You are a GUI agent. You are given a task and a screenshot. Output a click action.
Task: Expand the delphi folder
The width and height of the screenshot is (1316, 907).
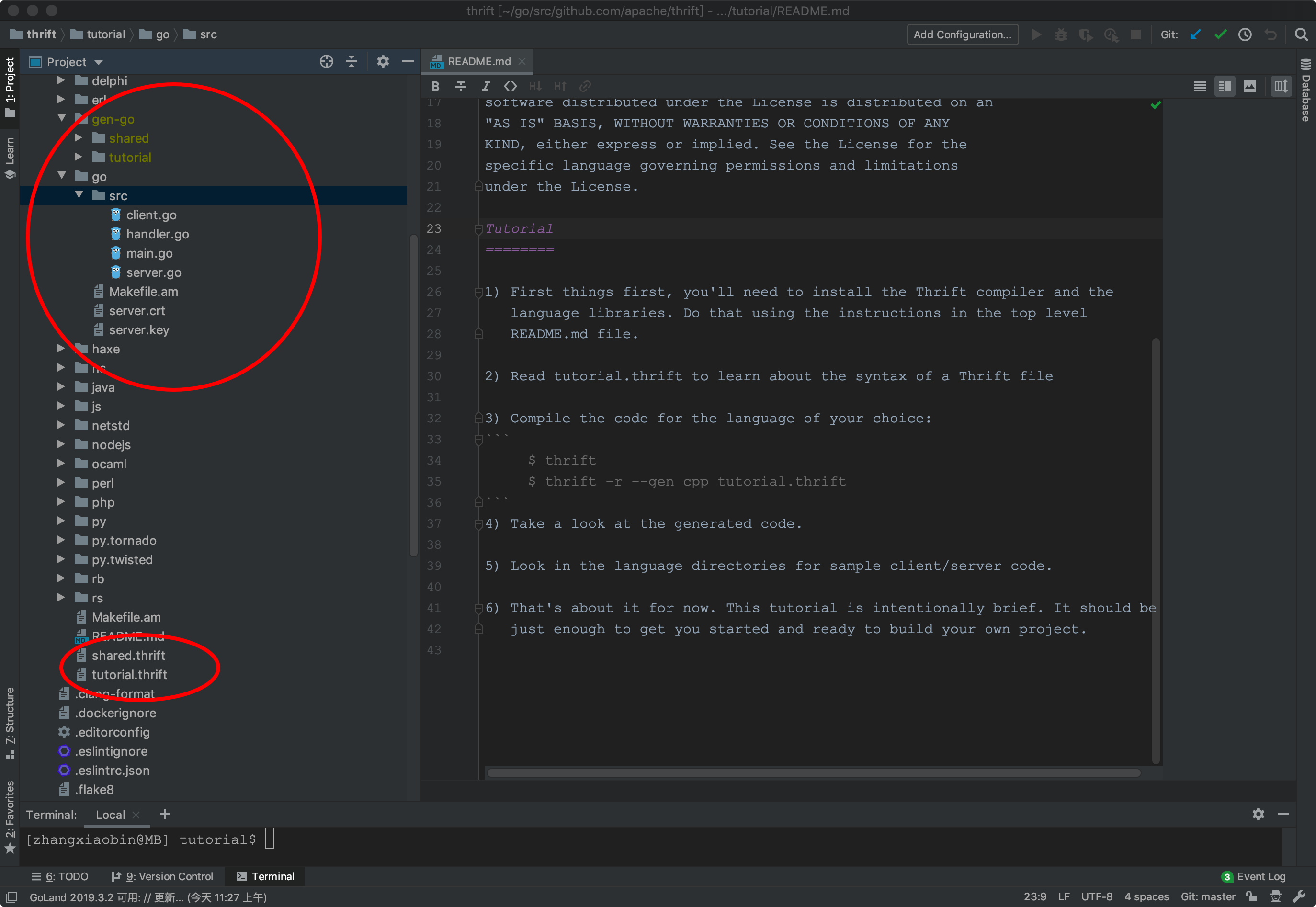[61, 81]
